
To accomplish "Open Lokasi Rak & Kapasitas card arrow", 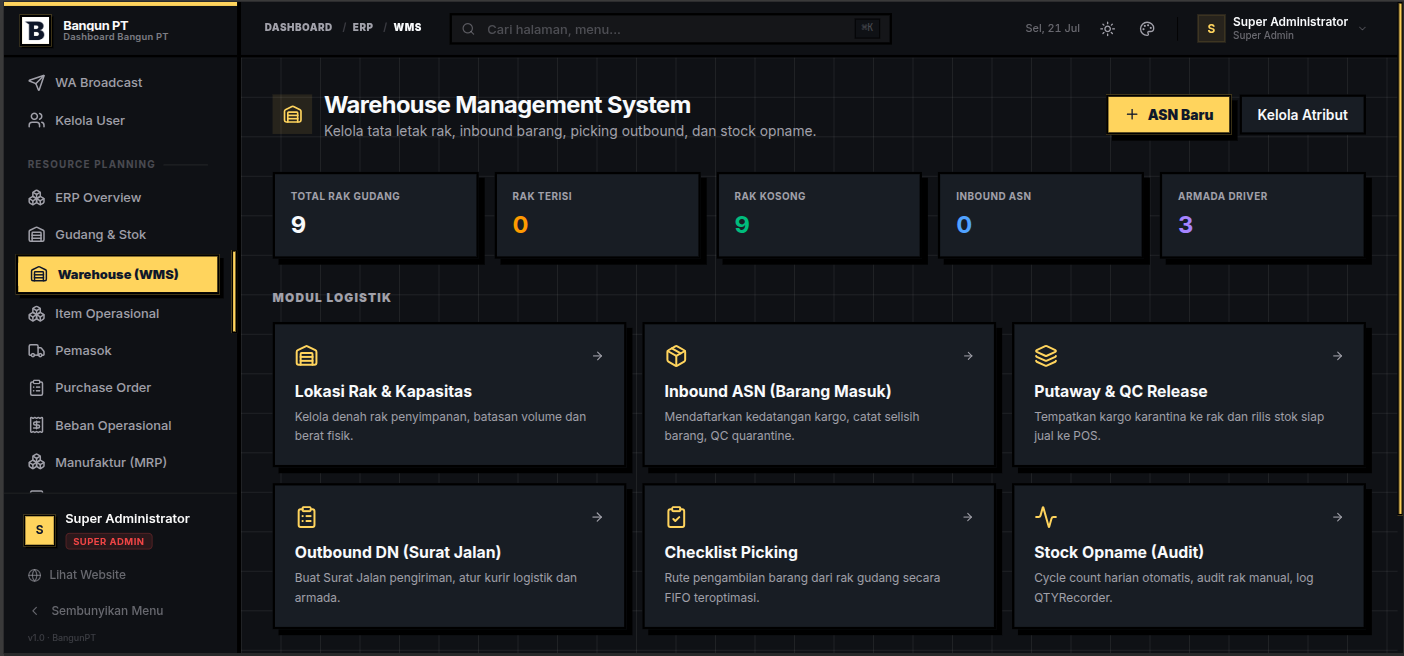I will point(598,356).
